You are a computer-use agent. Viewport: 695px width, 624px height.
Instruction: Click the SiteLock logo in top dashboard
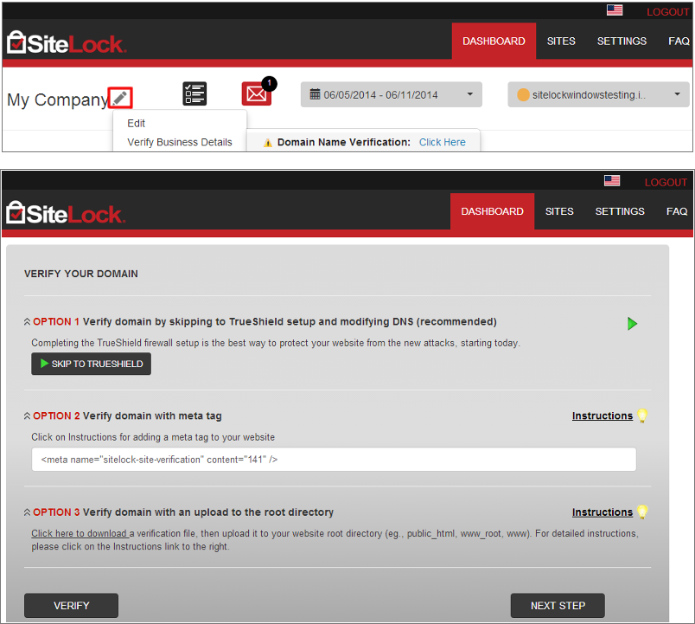(66, 43)
